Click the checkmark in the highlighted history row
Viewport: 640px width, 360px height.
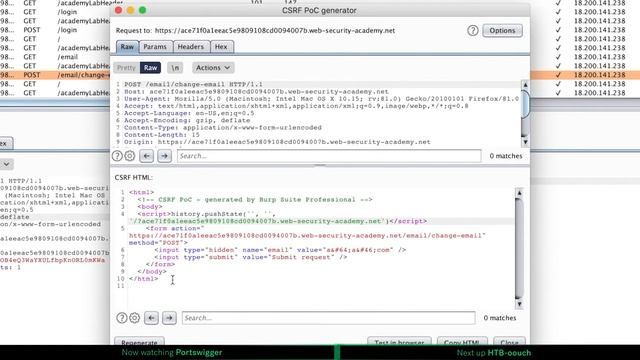click(x=558, y=75)
